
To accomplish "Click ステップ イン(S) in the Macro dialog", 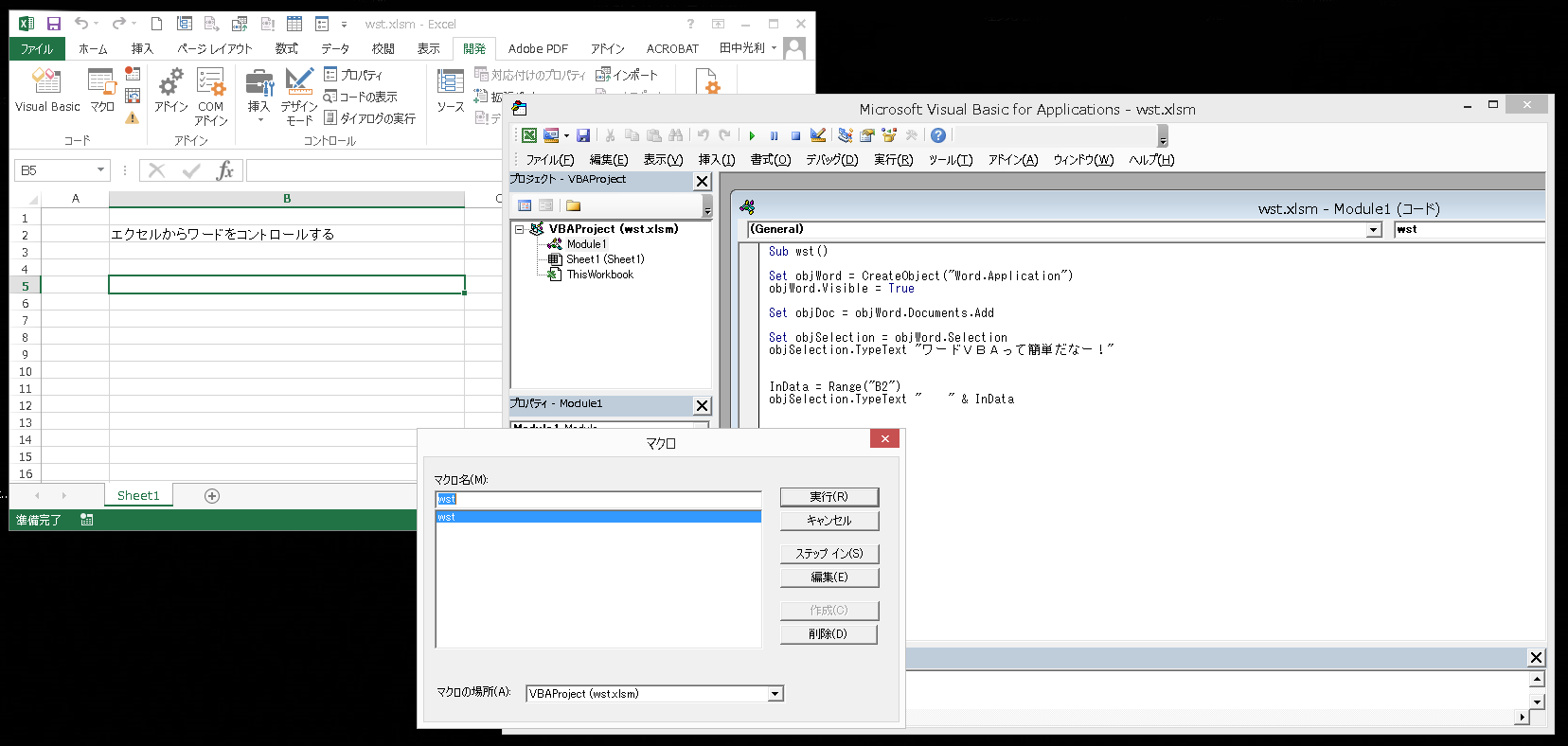I will 829,554.
